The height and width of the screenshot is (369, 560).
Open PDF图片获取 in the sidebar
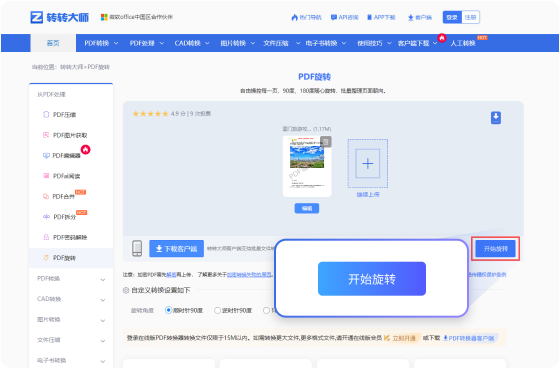point(65,135)
